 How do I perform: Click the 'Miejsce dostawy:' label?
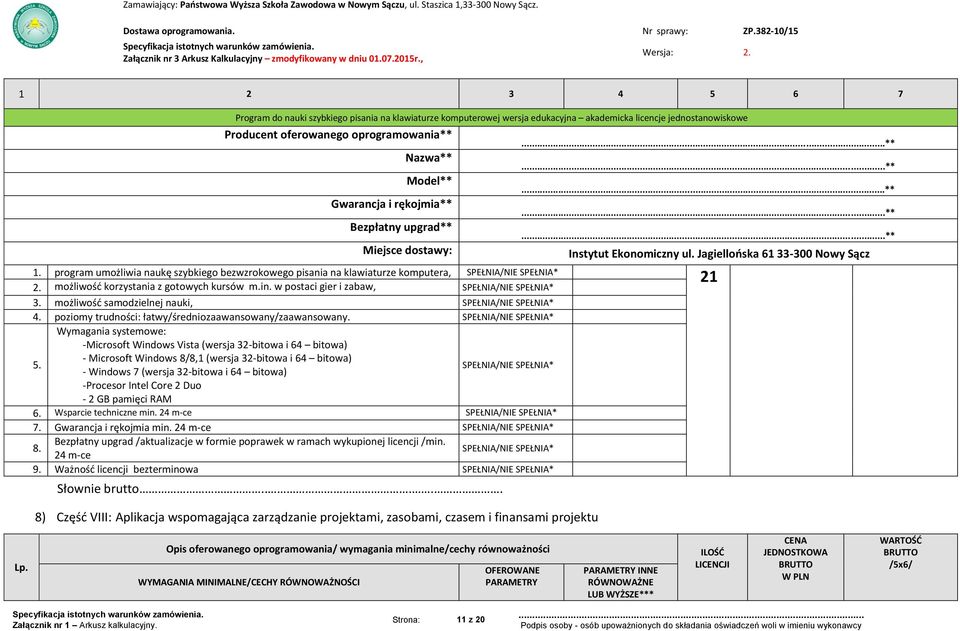pos(407,250)
